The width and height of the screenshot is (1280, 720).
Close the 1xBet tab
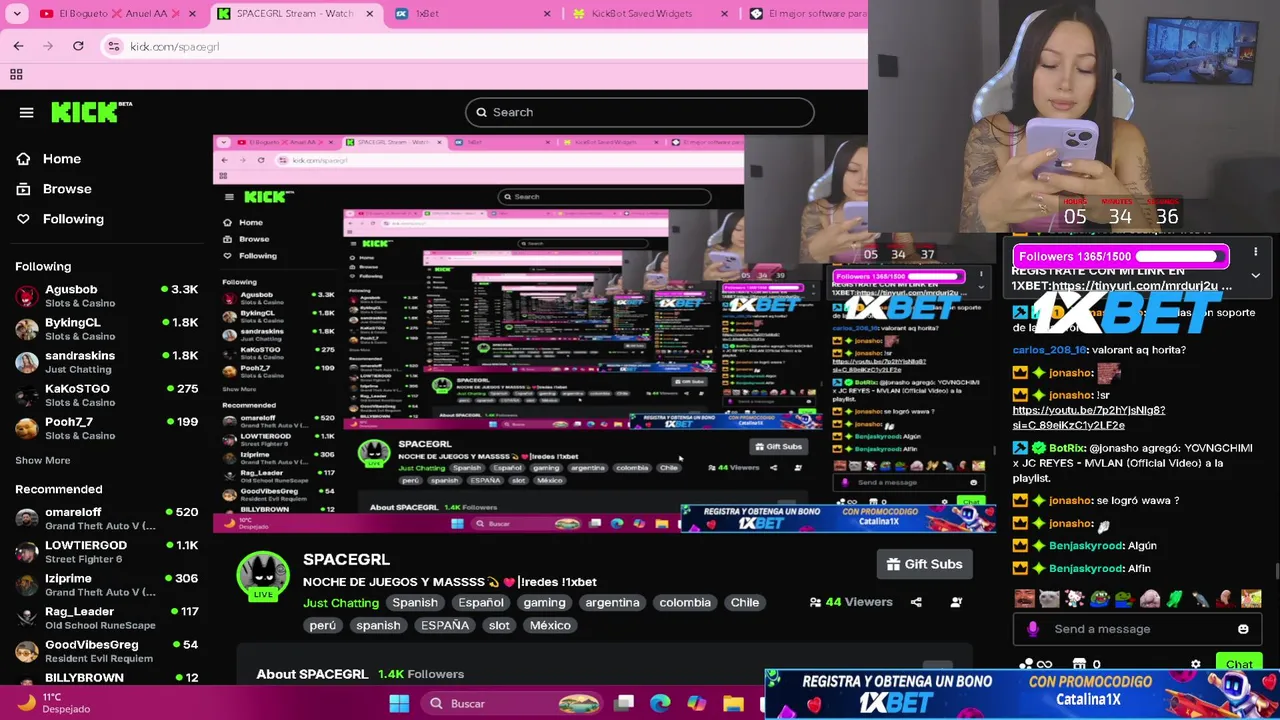[x=546, y=14]
